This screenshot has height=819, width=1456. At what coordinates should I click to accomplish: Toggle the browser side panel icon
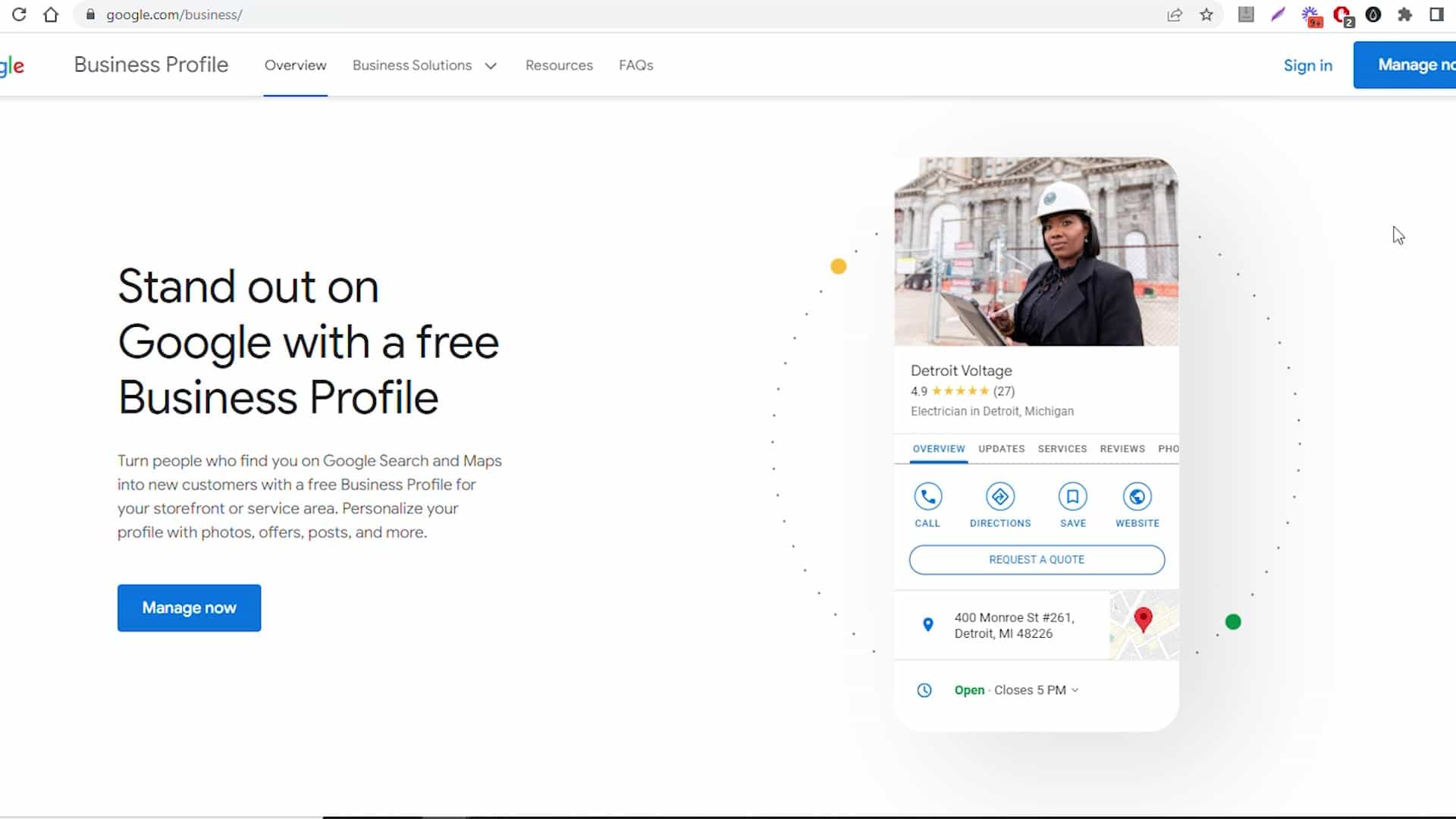(1436, 14)
